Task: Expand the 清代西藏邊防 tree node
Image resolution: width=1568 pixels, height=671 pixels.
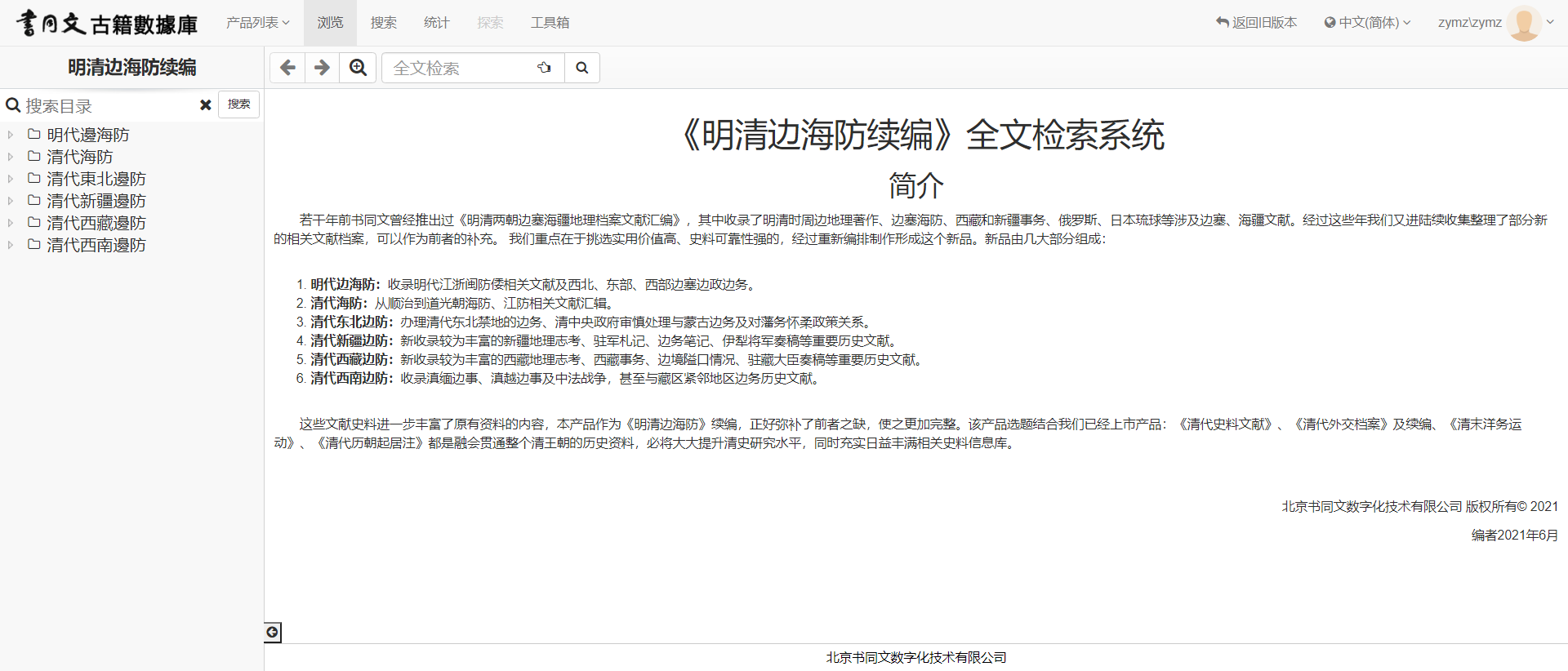Action: click(11, 223)
